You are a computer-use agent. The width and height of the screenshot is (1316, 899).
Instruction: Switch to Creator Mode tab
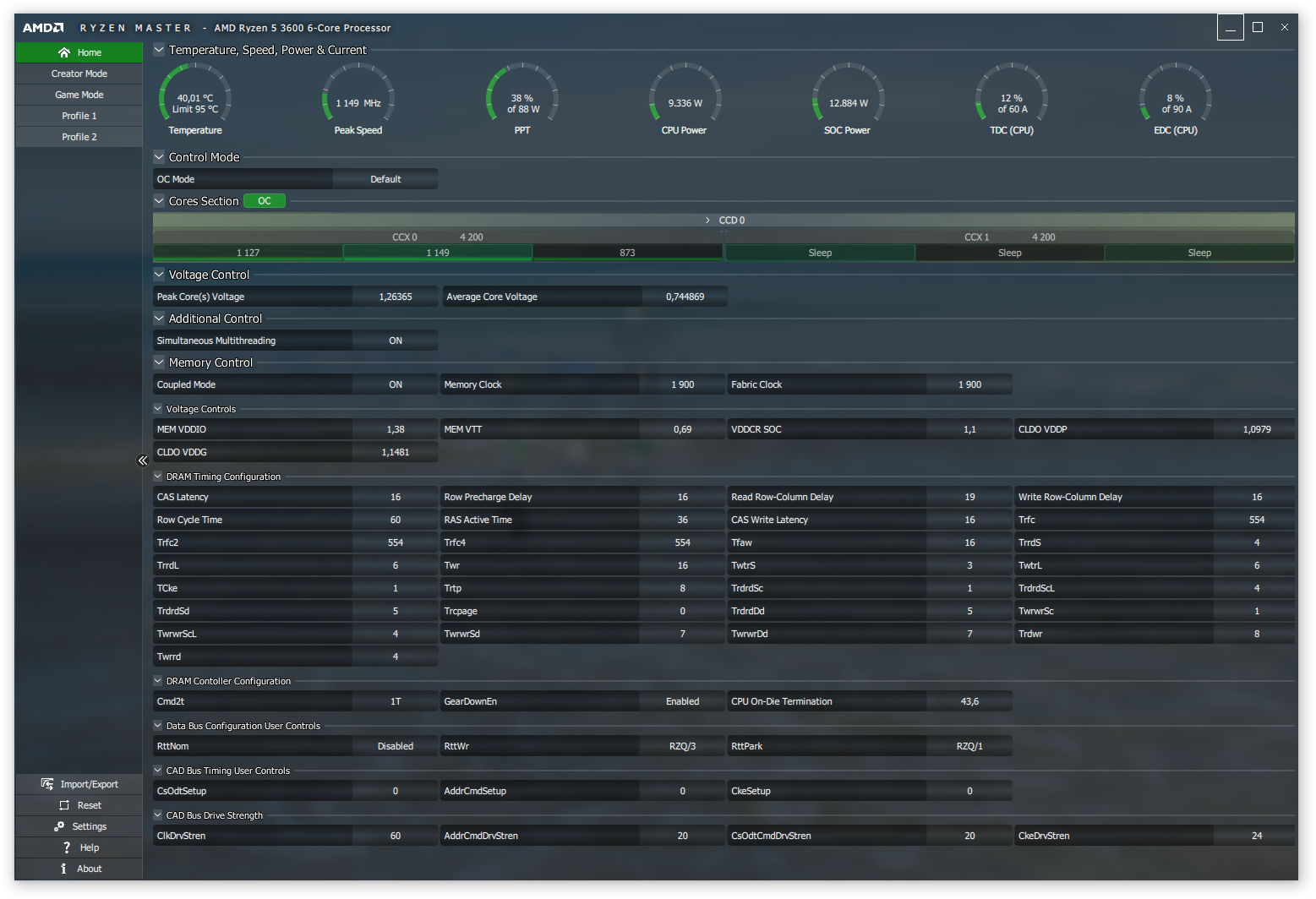point(79,74)
